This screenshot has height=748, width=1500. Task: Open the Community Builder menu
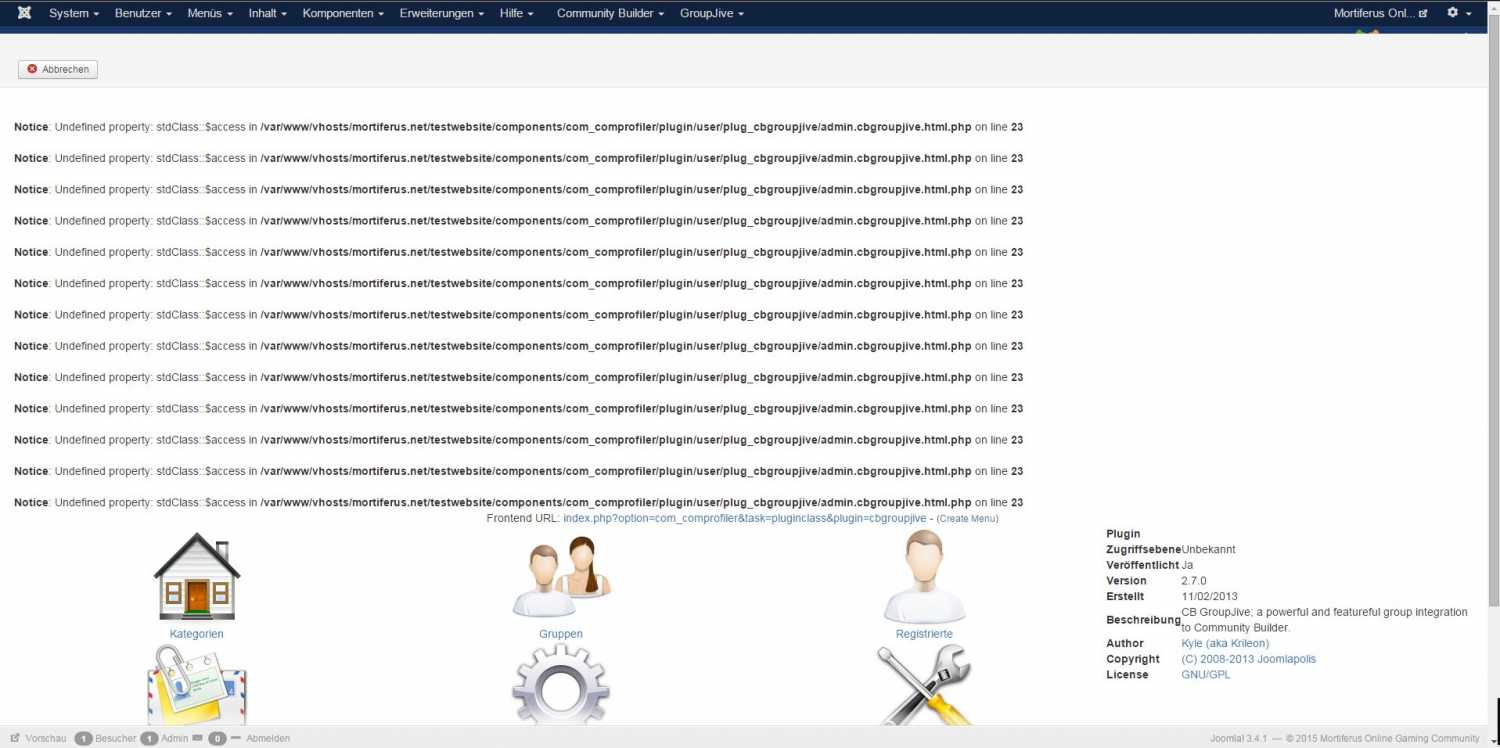611,13
